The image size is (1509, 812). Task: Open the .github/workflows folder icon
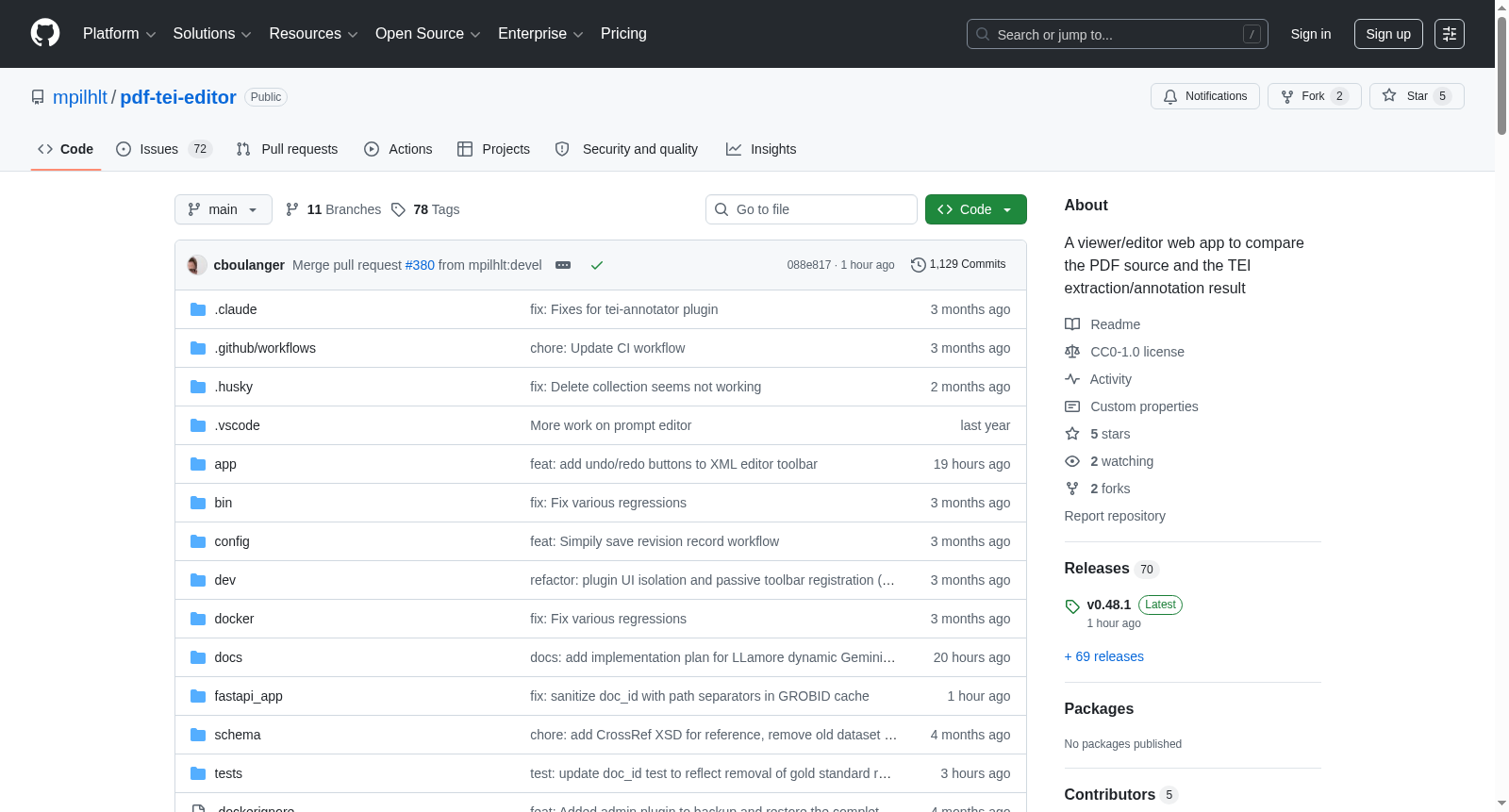coord(198,348)
